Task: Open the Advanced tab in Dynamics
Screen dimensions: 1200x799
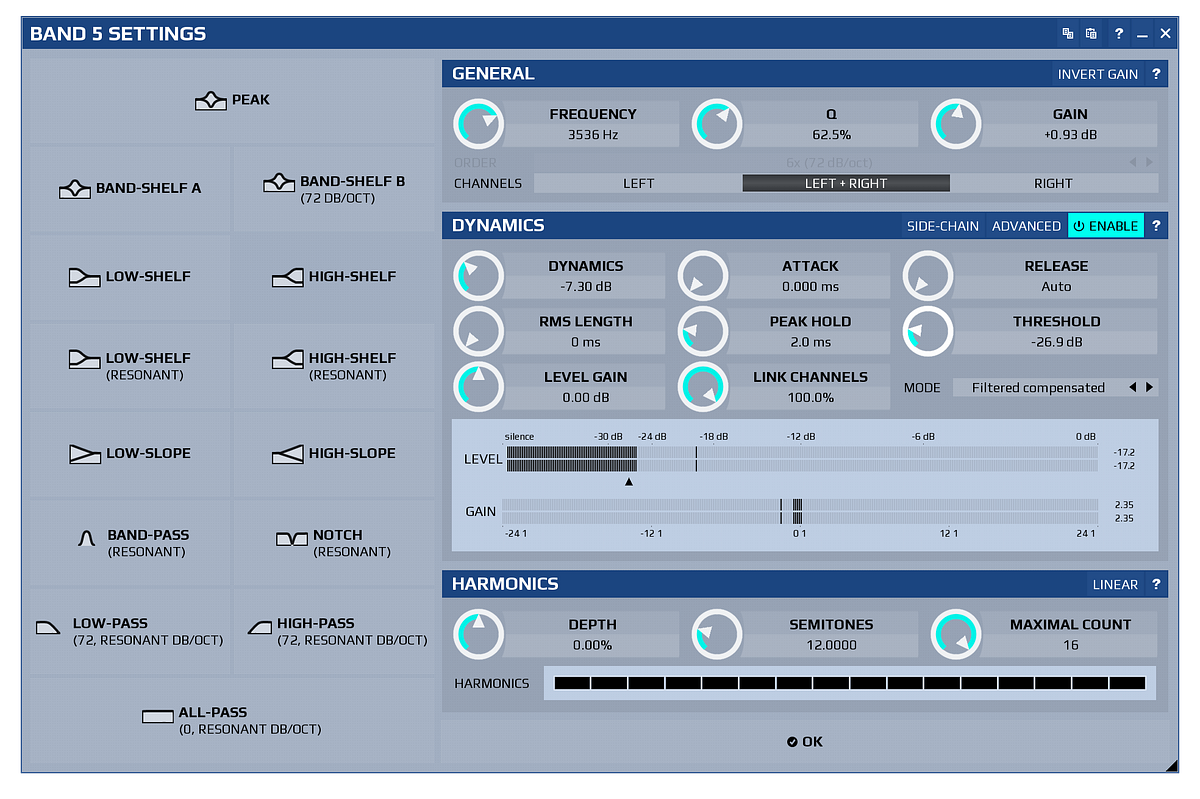Action: (x=1025, y=225)
